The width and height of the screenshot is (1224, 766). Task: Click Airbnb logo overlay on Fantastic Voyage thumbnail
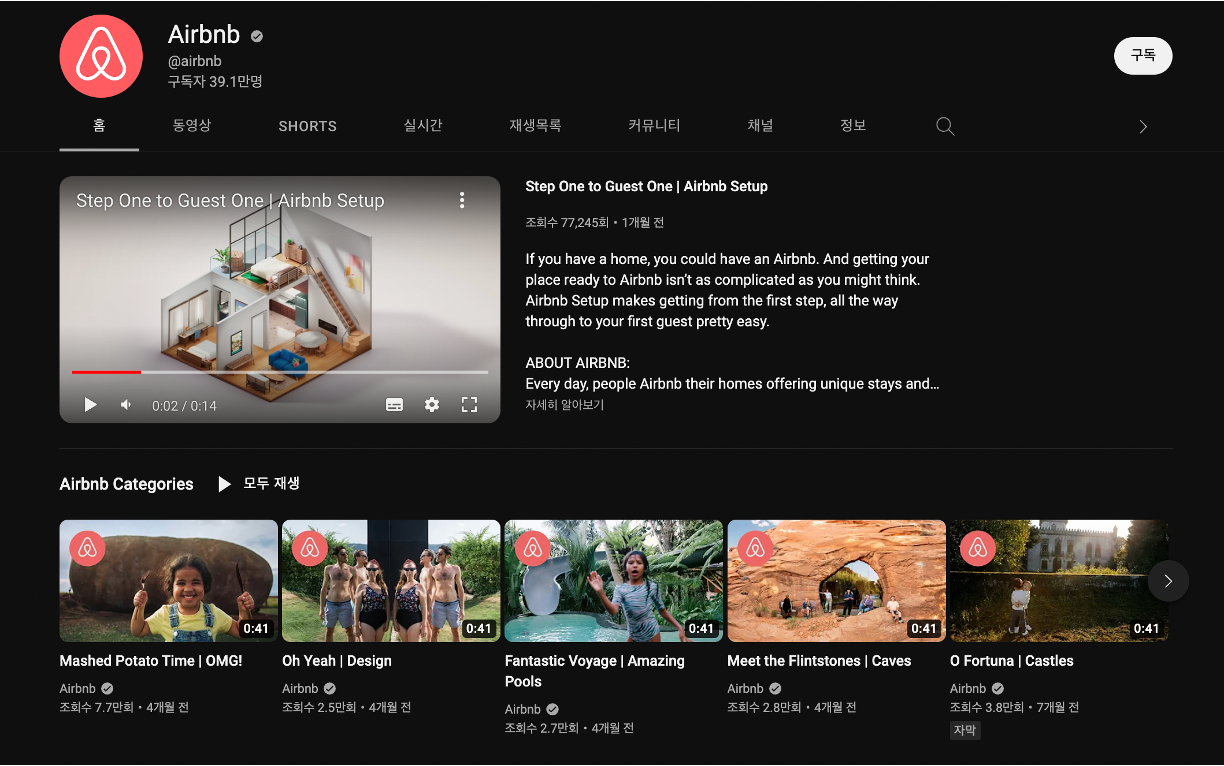533,548
